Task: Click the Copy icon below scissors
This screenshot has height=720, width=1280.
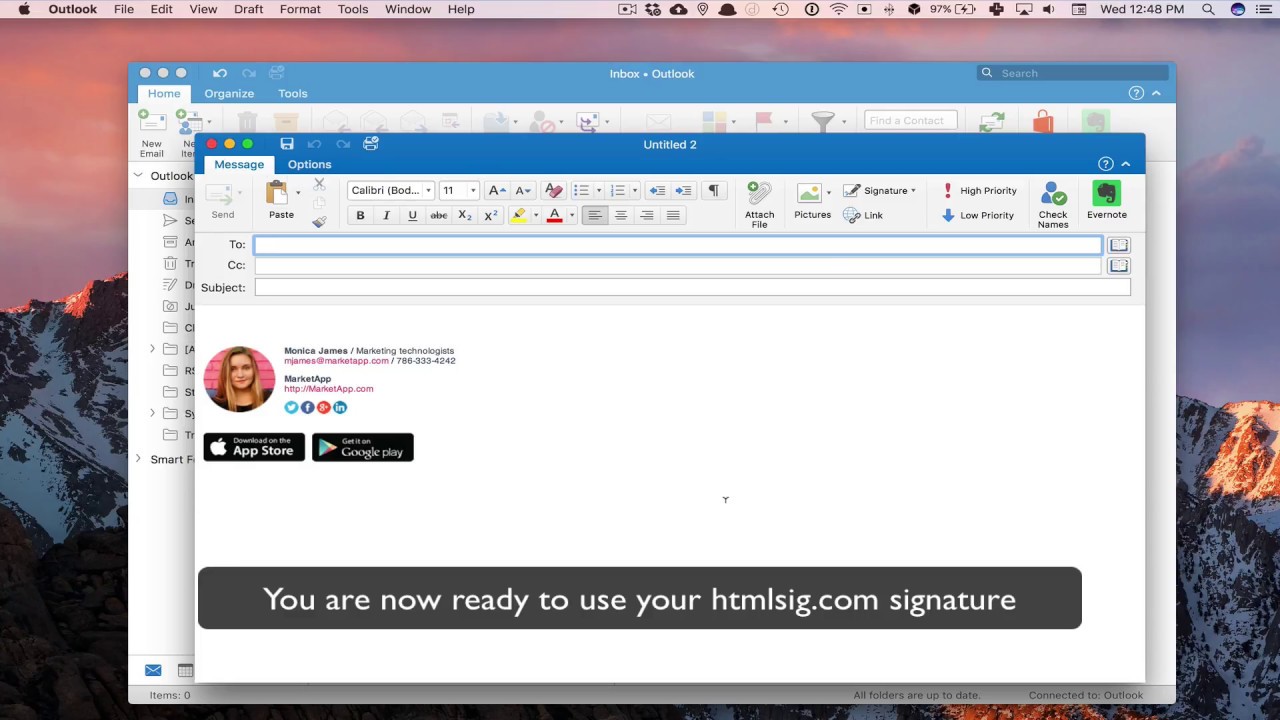Action: (319, 203)
